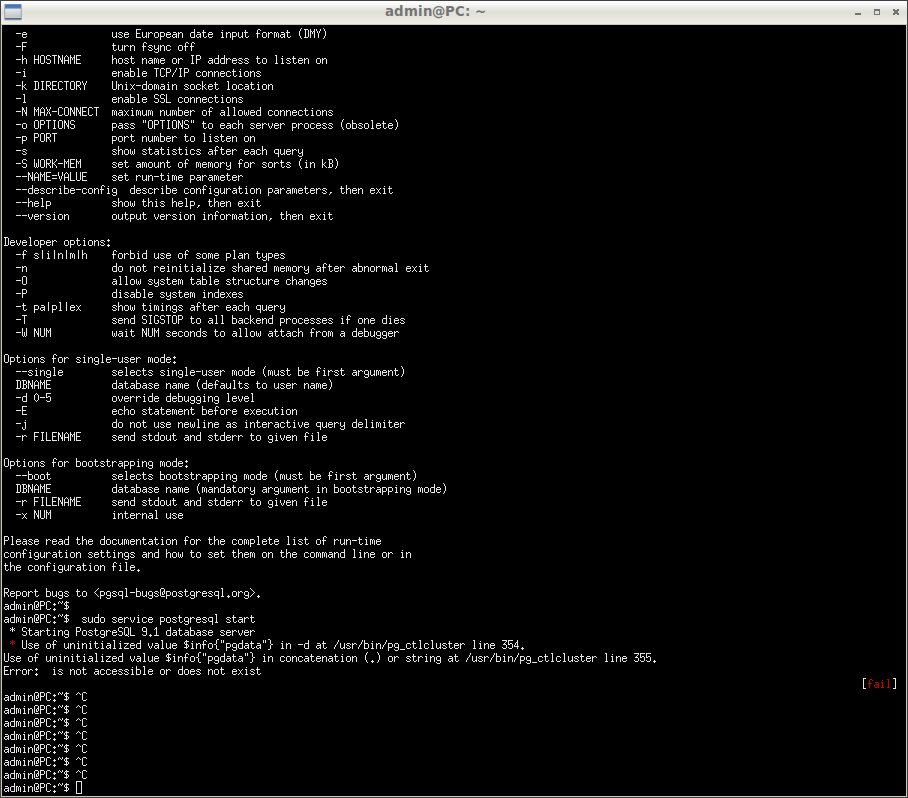
Task: Click 'Options for bootstrapping mode:' heading
Action: (96, 463)
